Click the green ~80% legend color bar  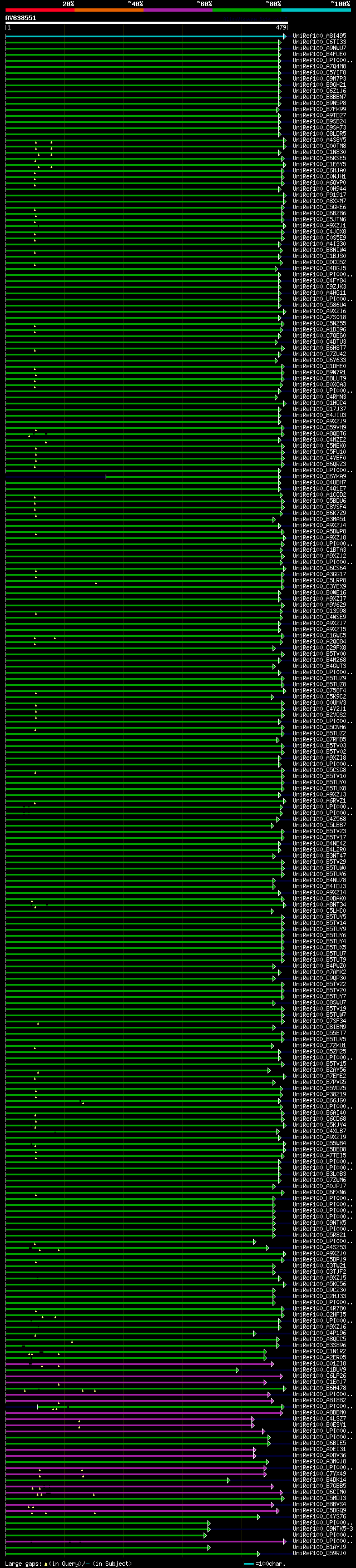[247, 11]
